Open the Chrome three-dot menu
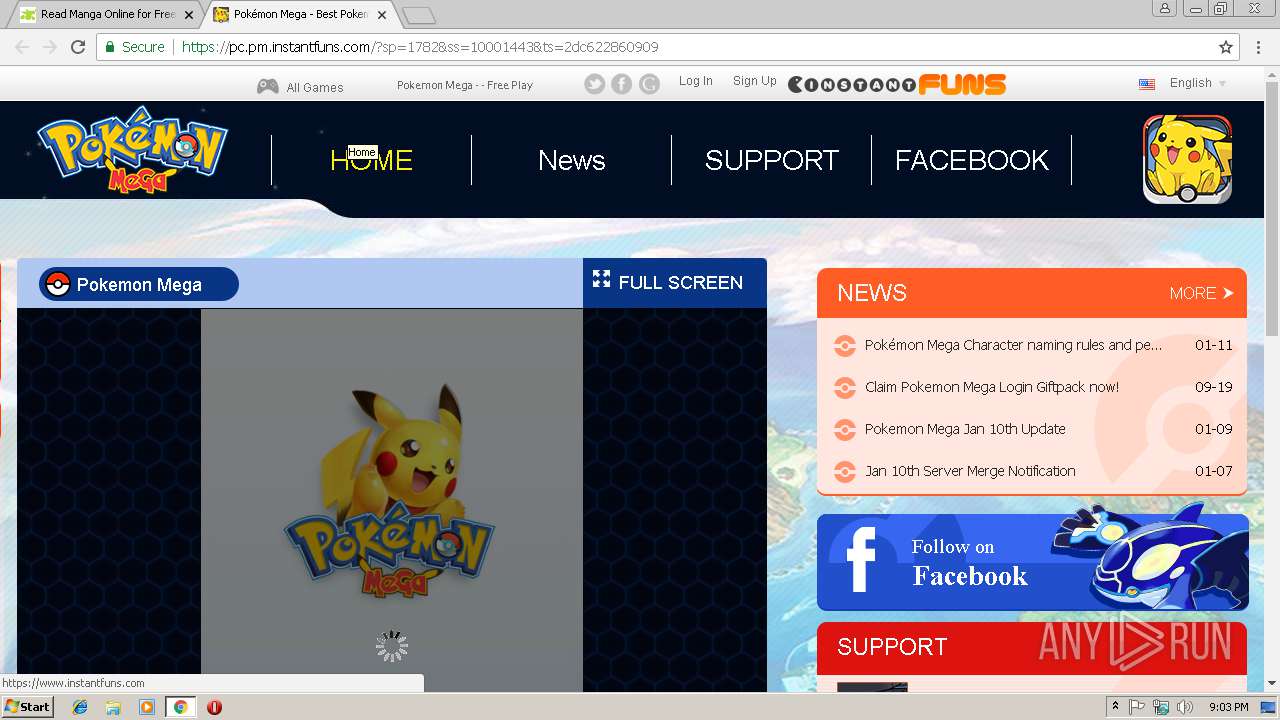The height and width of the screenshot is (720, 1280). point(1258,47)
